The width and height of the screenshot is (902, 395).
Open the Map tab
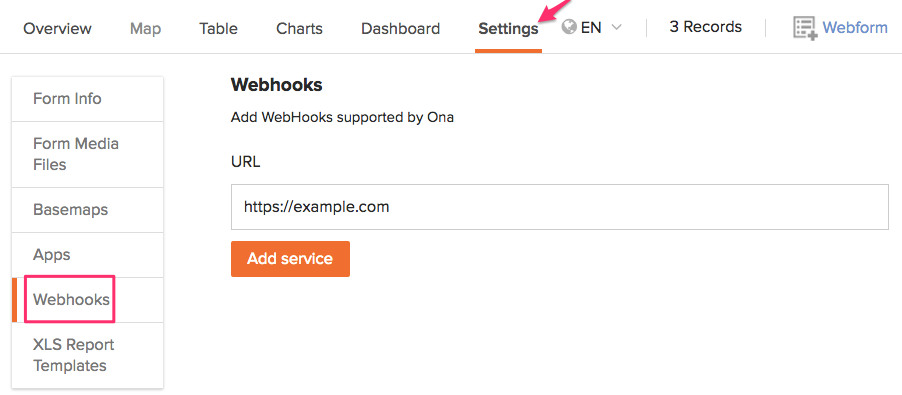[x=146, y=28]
